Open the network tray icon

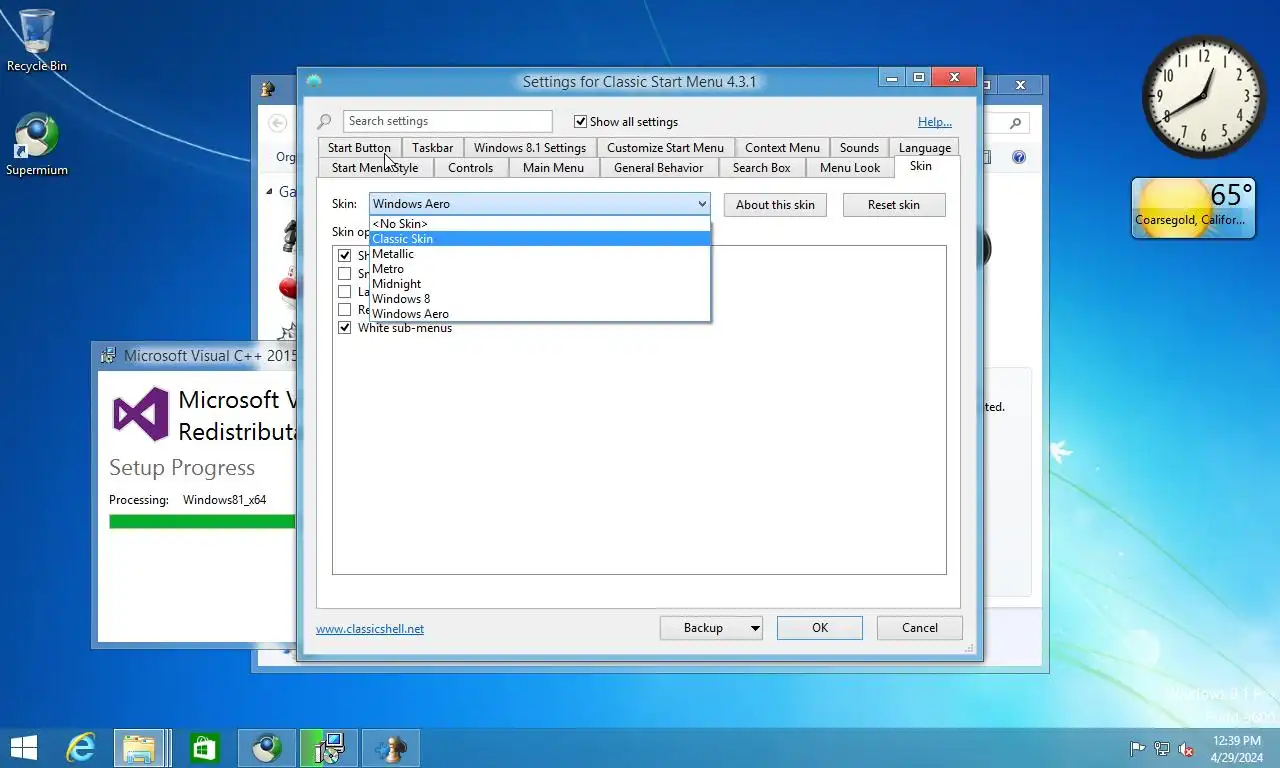tap(1161, 748)
